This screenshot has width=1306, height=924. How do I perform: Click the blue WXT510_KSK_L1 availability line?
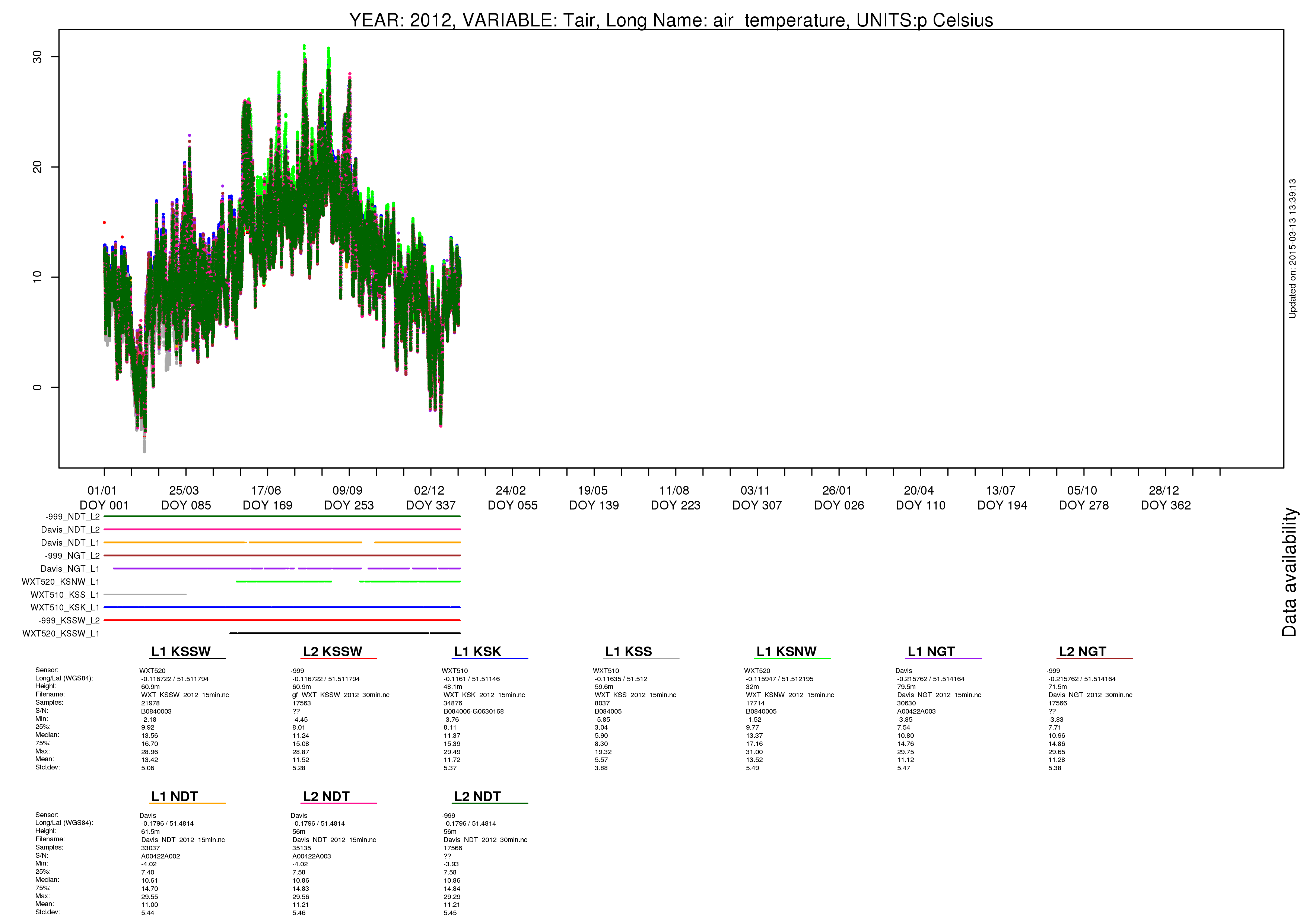click(x=282, y=608)
